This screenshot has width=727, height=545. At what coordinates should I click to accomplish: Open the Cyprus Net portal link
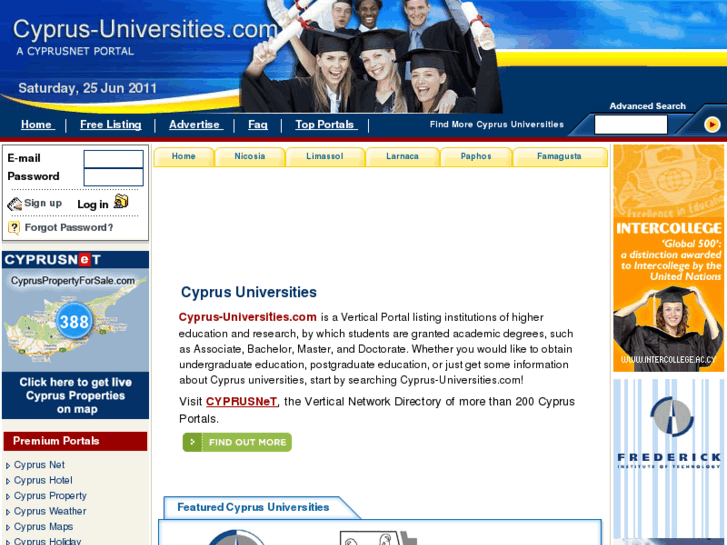coord(39,465)
